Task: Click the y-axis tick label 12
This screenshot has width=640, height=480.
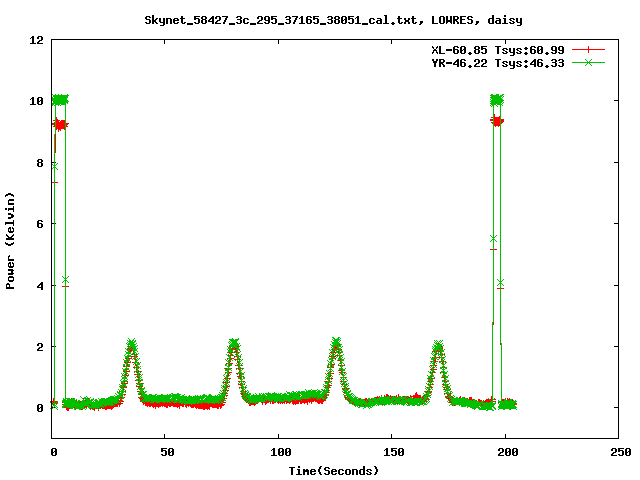Action: [x=36, y=40]
